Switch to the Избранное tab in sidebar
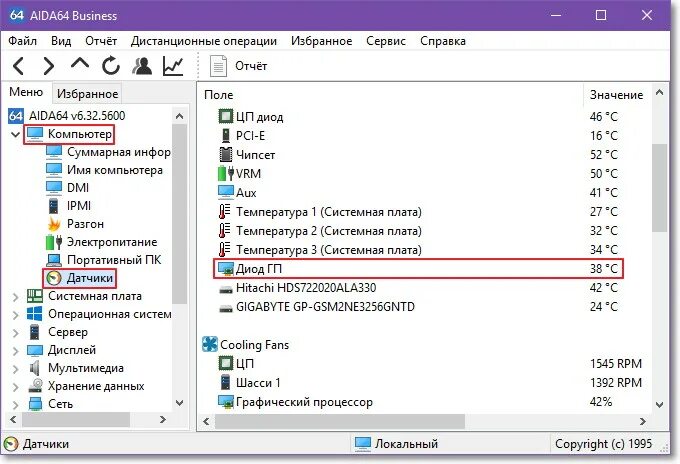 click(x=87, y=94)
